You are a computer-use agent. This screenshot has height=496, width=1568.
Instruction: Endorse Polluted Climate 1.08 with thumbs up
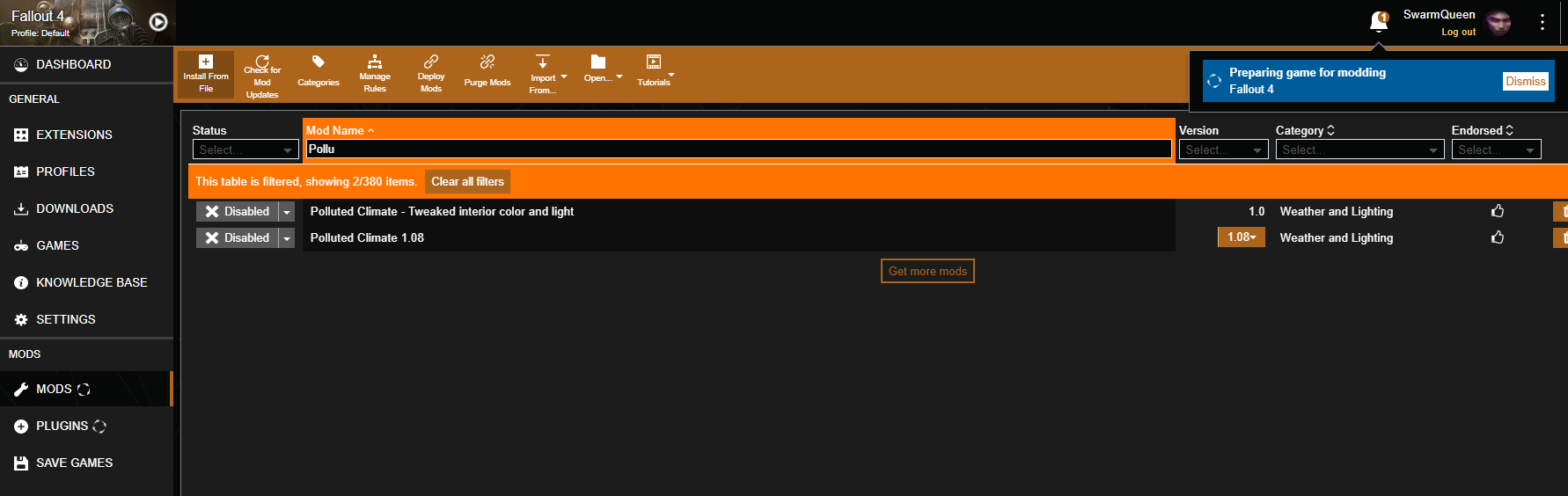click(x=1498, y=237)
